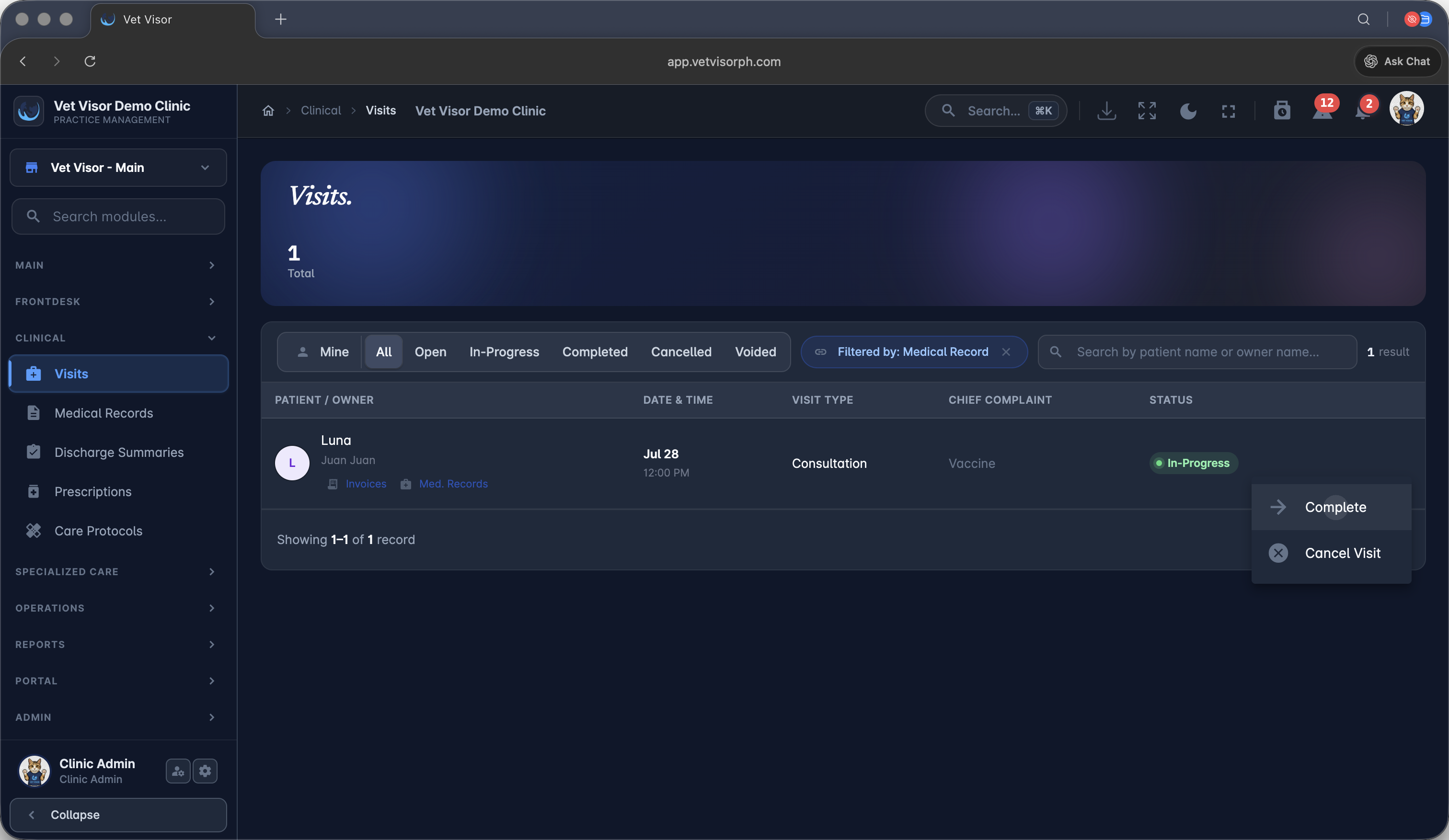The height and width of the screenshot is (840, 1449).
Task: Reload the page with refresh icon
Action: [90, 61]
